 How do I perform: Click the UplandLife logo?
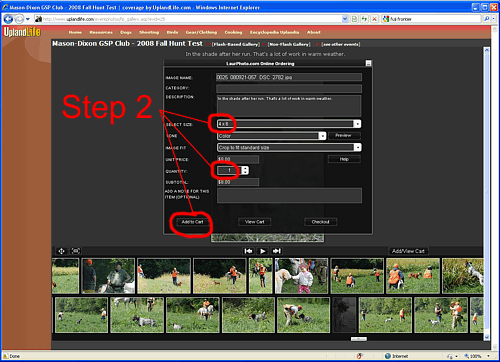click(22, 32)
